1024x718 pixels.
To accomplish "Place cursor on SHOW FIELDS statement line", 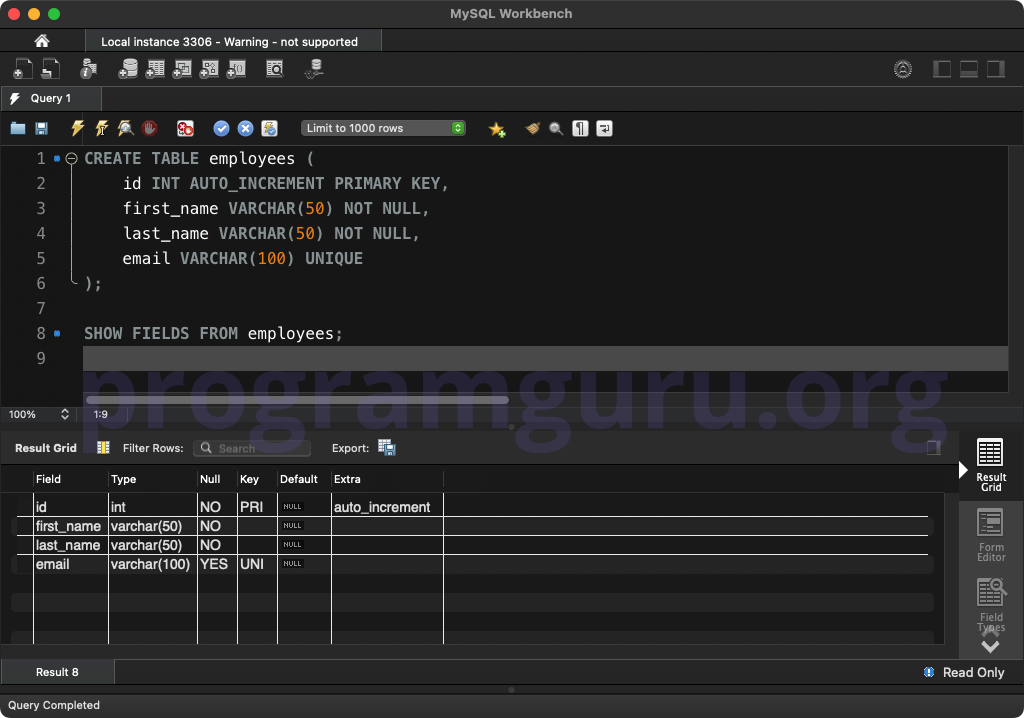I will click(213, 333).
